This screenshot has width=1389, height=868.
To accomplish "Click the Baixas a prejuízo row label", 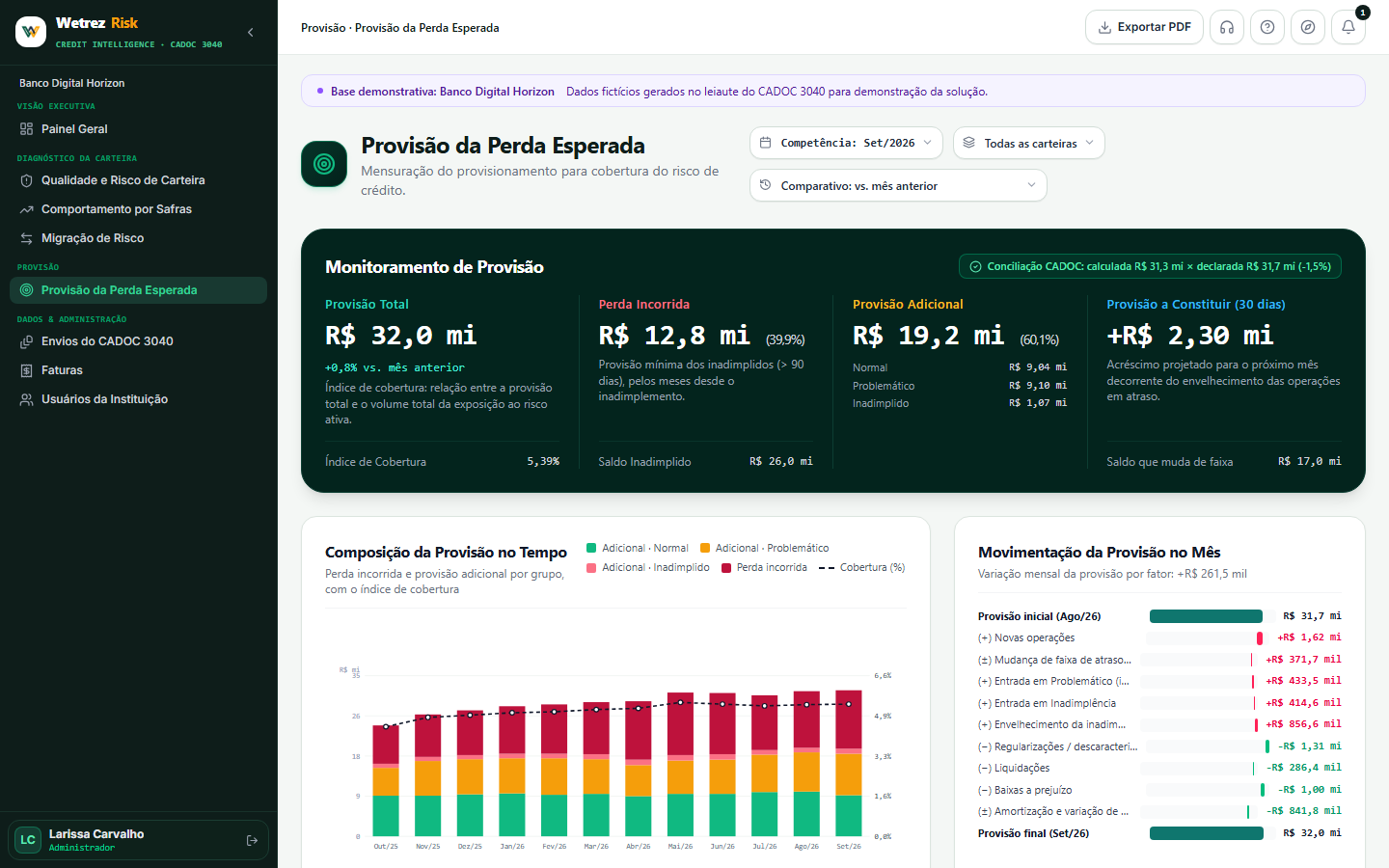I will (x=1025, y=790).
